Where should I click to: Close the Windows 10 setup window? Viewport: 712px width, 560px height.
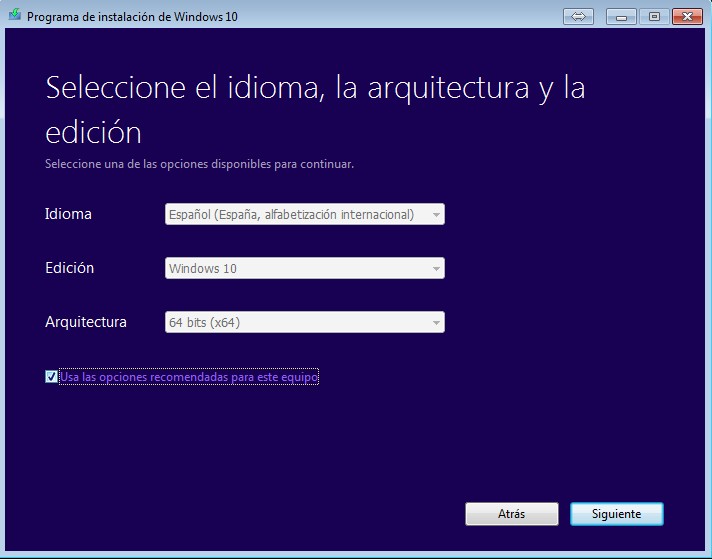click(x=687, y=16)
